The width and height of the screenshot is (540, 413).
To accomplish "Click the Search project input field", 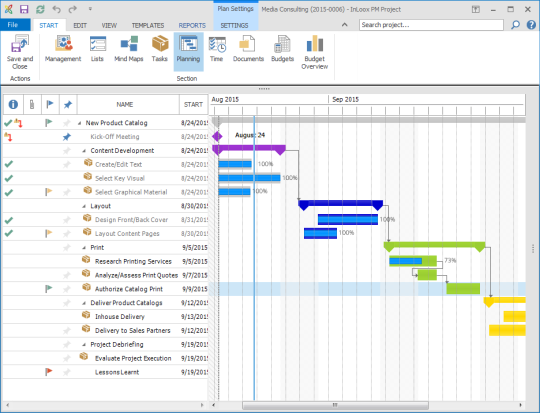I will 431,25.
